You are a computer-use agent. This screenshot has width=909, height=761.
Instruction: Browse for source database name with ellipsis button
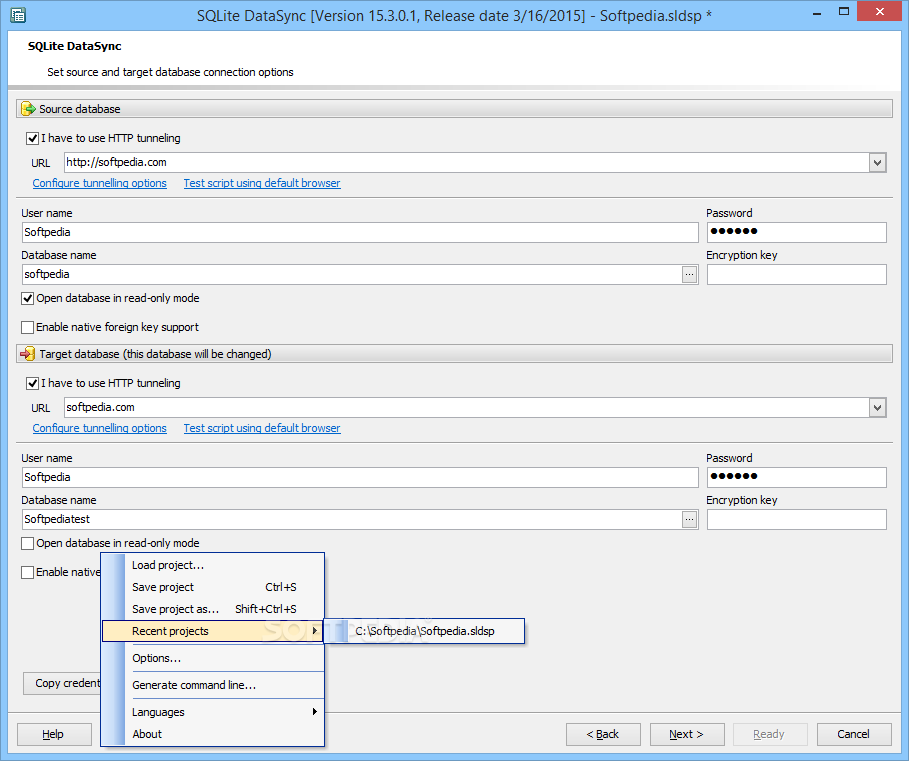[x=689, y=274]
